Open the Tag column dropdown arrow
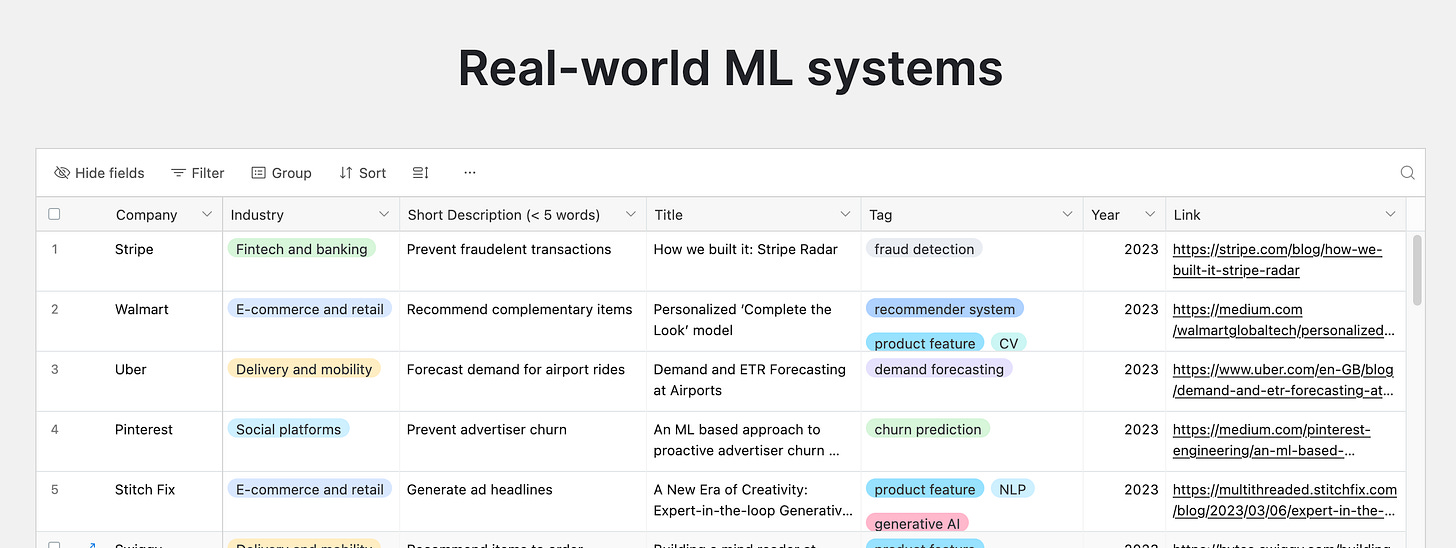1456x548 pixels. point(1068,214)
